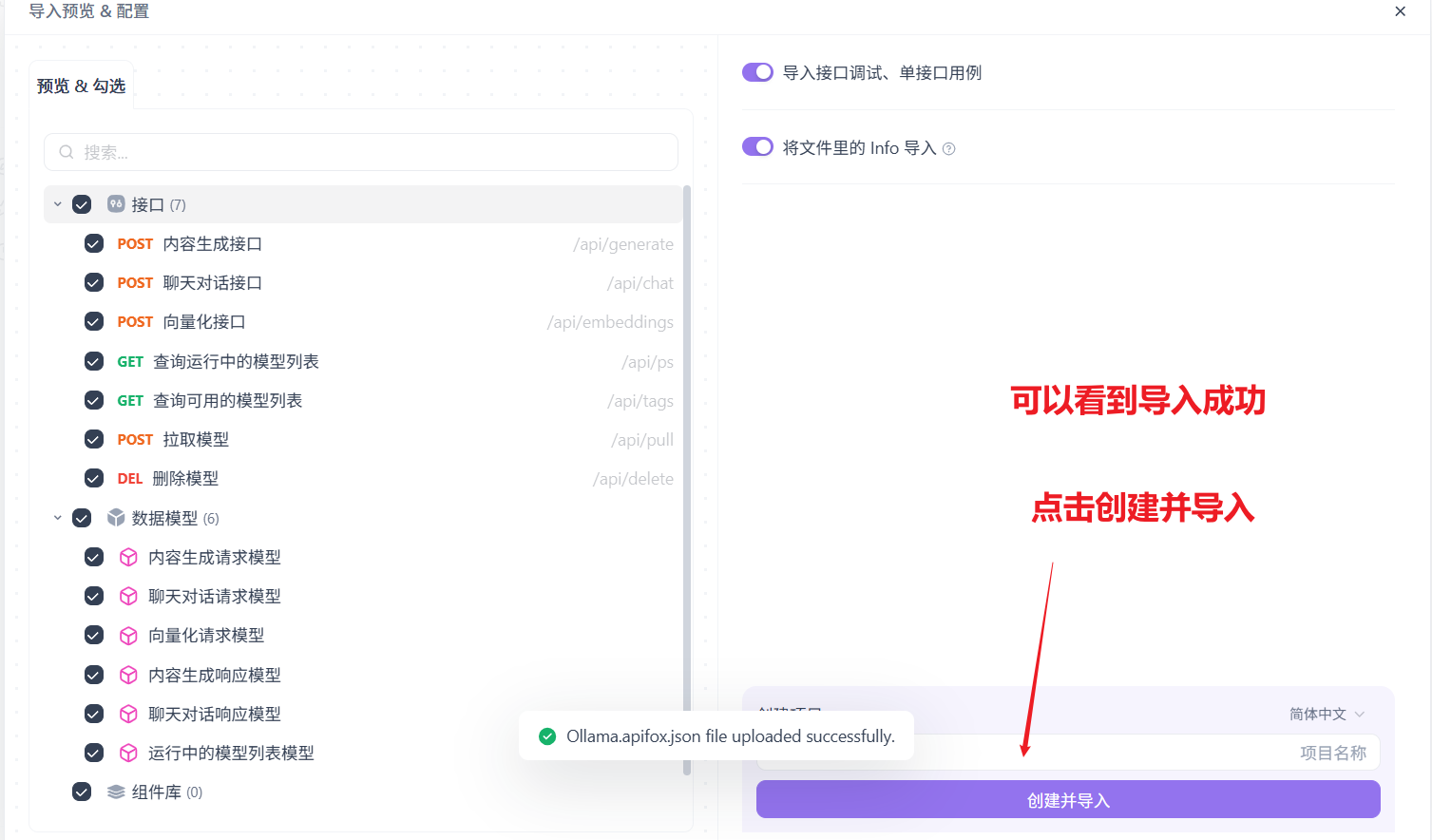Click the /api/embeddings path text
The width and height of the screenshot is (1432, 840).
(x=610, y=322)
